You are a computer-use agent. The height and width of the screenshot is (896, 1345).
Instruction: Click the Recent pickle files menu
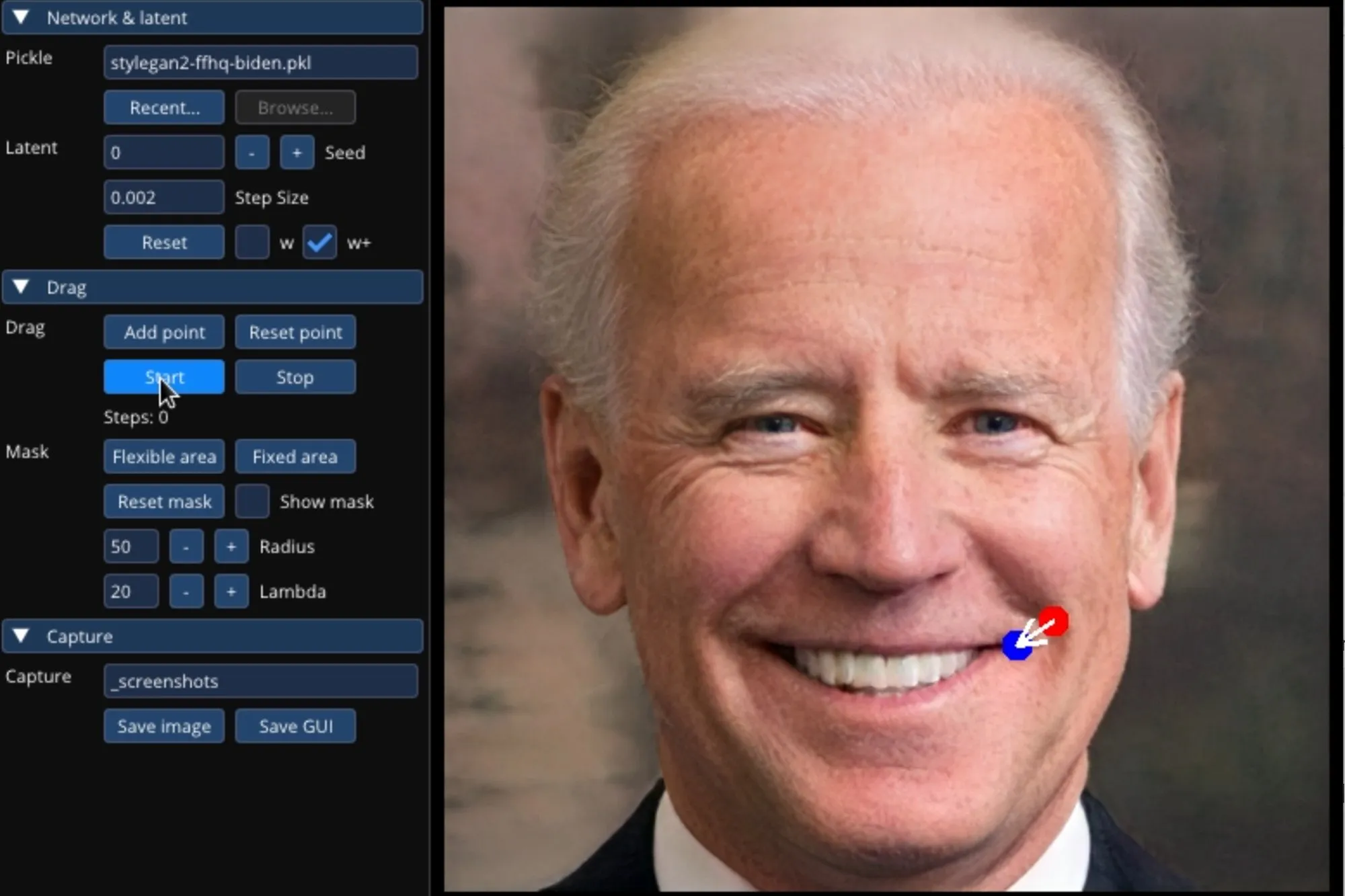tap(163, 107)
